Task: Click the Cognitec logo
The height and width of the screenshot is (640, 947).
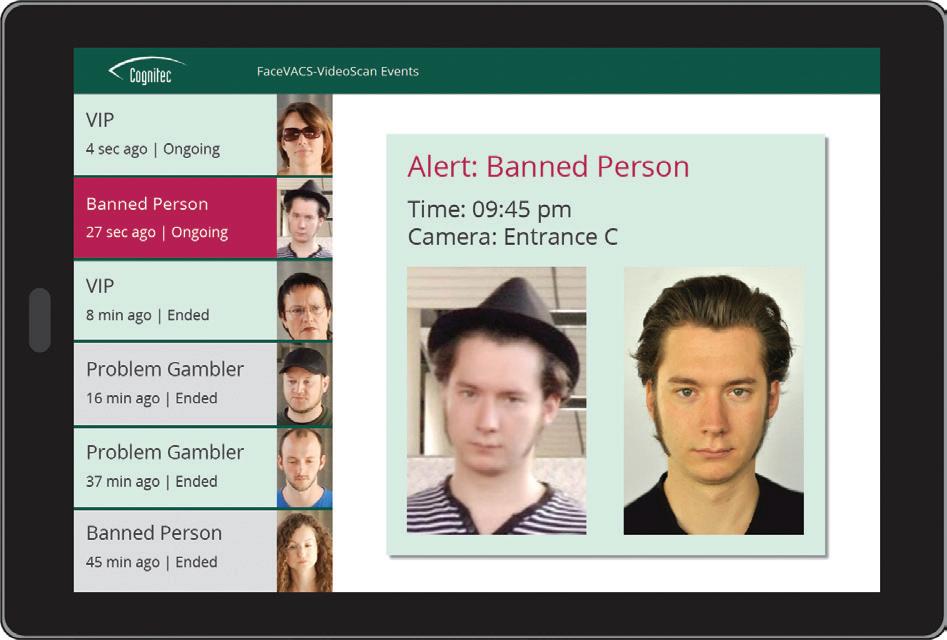Action: pos(147,71)
